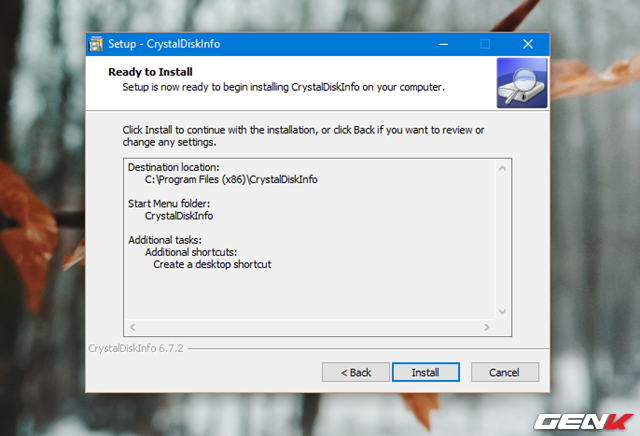Click the summary box scroll up arrow
Viewport: 640px width, 436px height.
pyautogui.click(x=502, y=168)
